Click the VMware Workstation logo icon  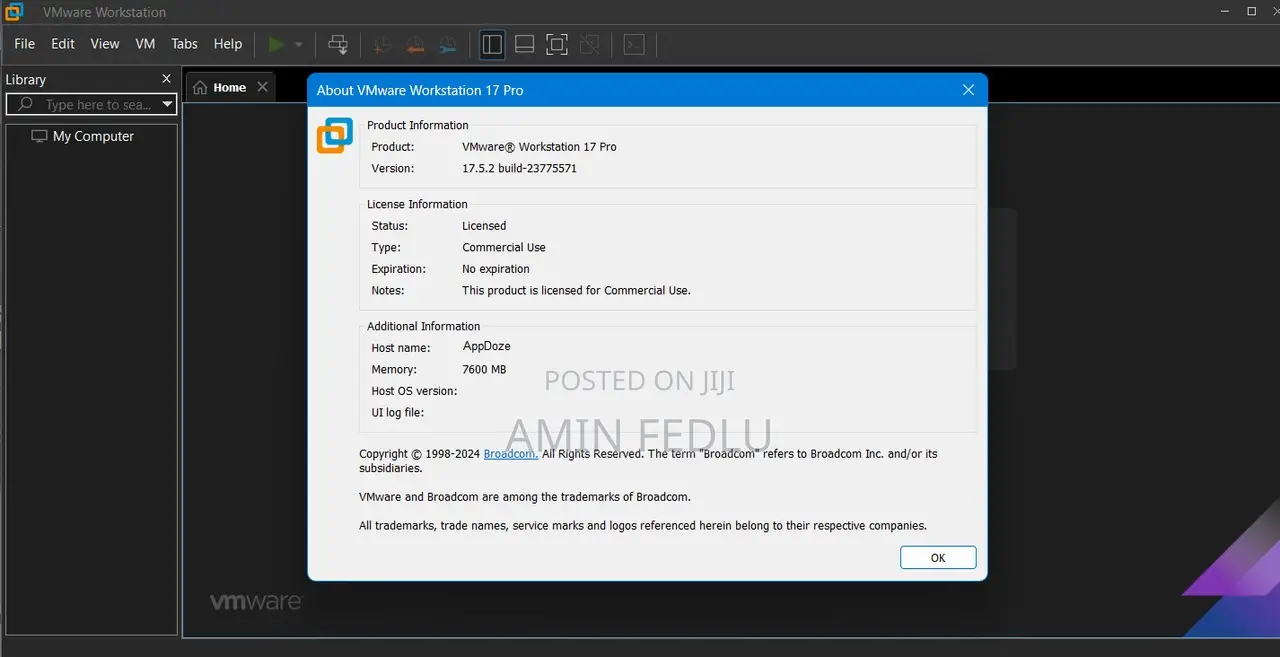[13, 11]
